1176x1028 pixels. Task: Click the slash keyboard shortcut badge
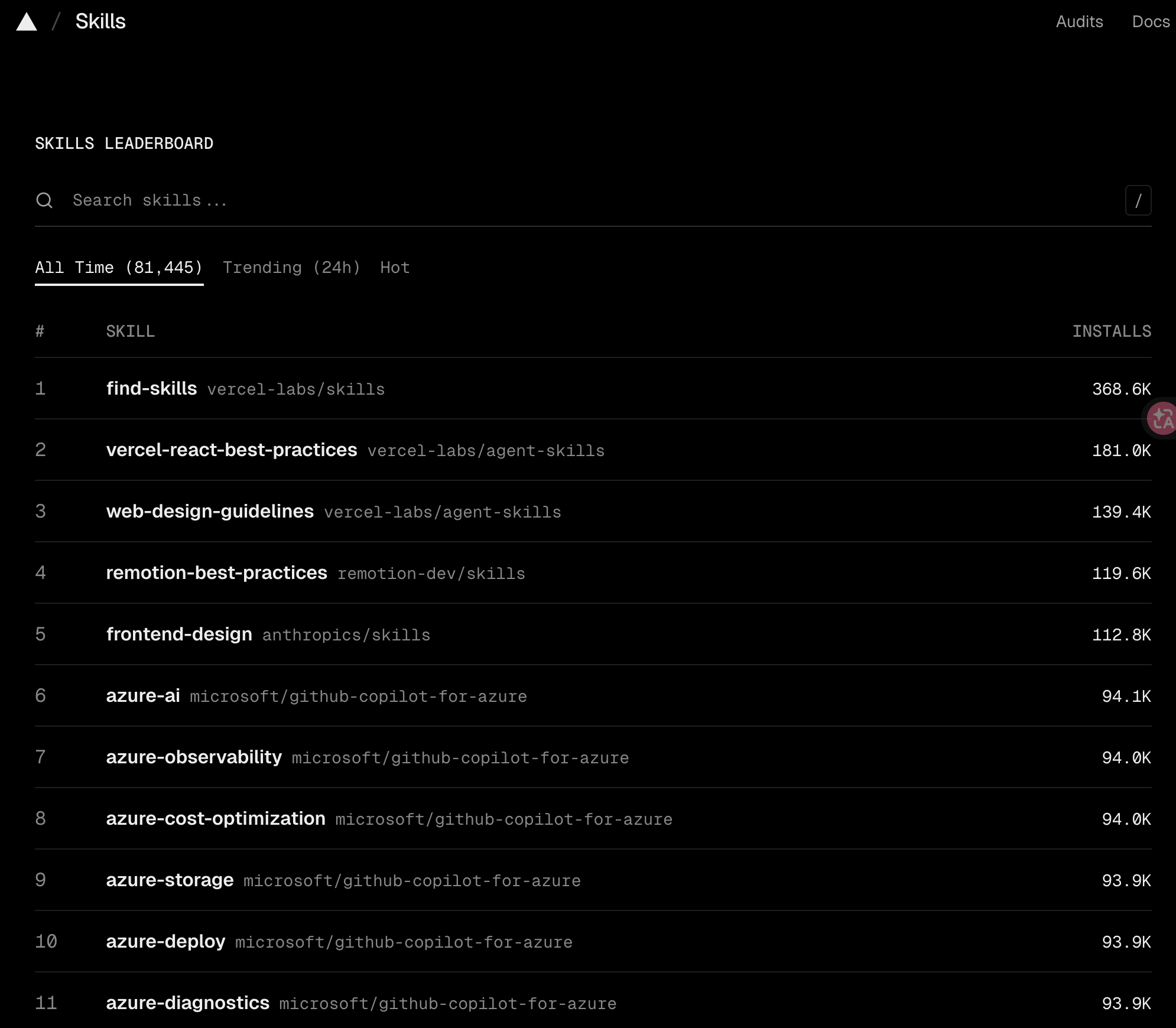[1138, 201]
